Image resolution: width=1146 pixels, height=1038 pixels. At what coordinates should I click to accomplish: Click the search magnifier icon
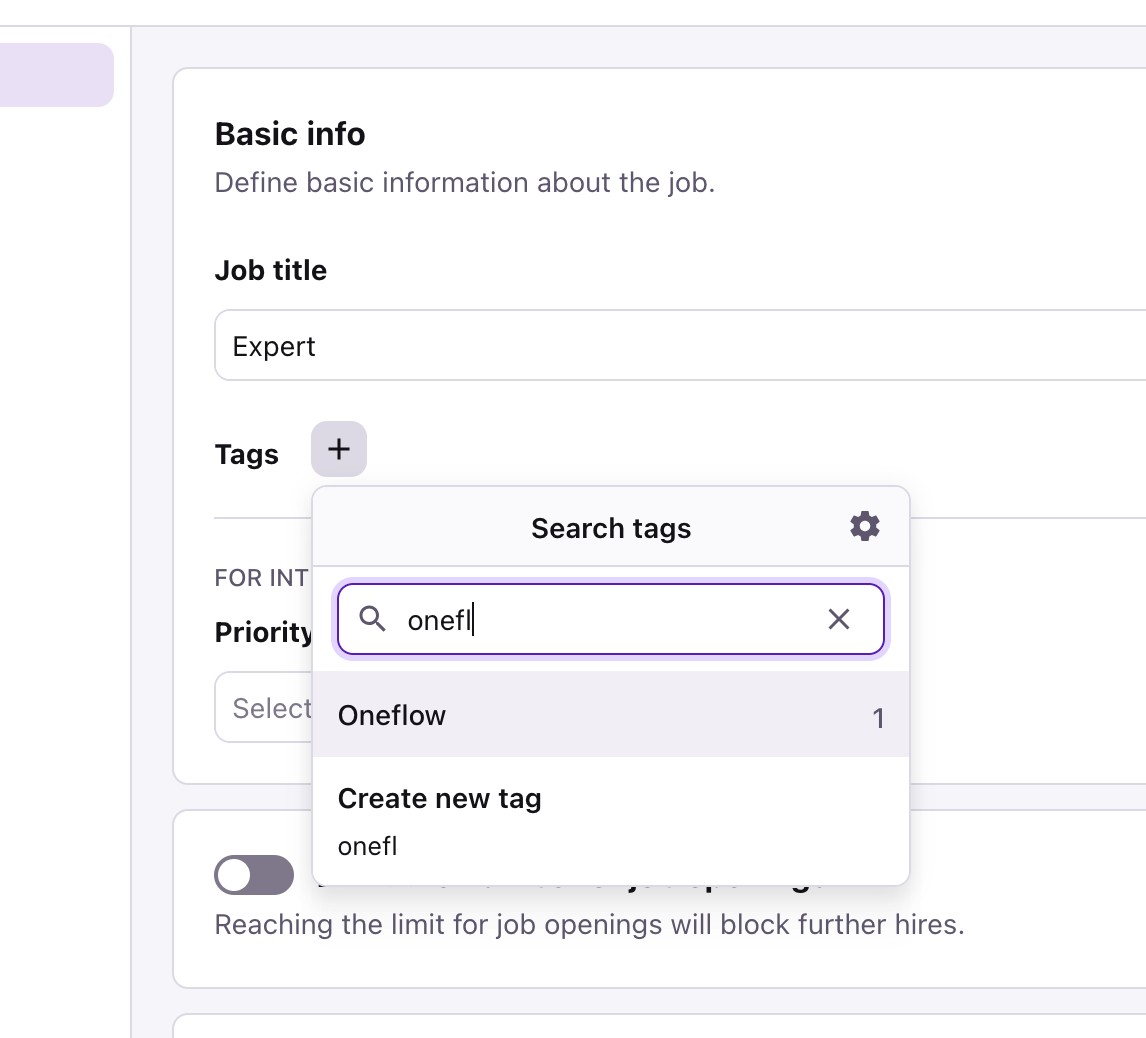pyautogui.click(x=372, y=619)
